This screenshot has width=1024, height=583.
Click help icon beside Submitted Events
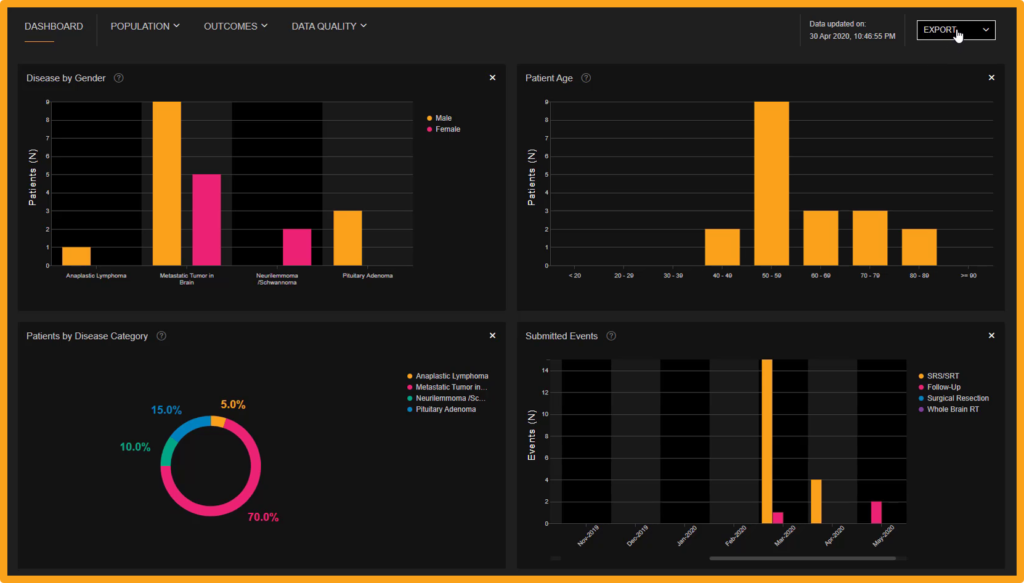pyautogui.click(x=611, y=336)
